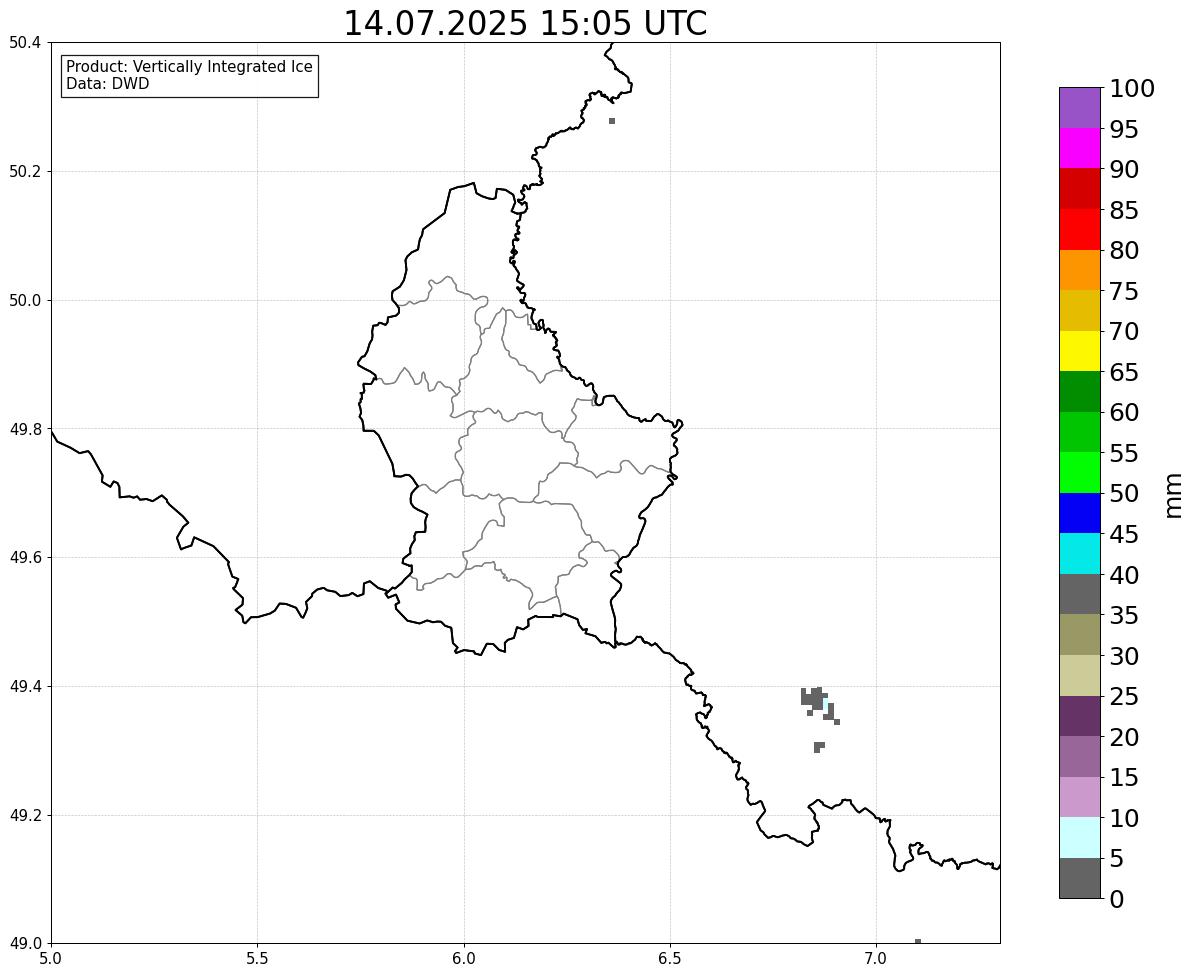This screenshot has height=976, width=1193.
Task: Click the 6.5 longitude tick label
Action: pos(670,959)
